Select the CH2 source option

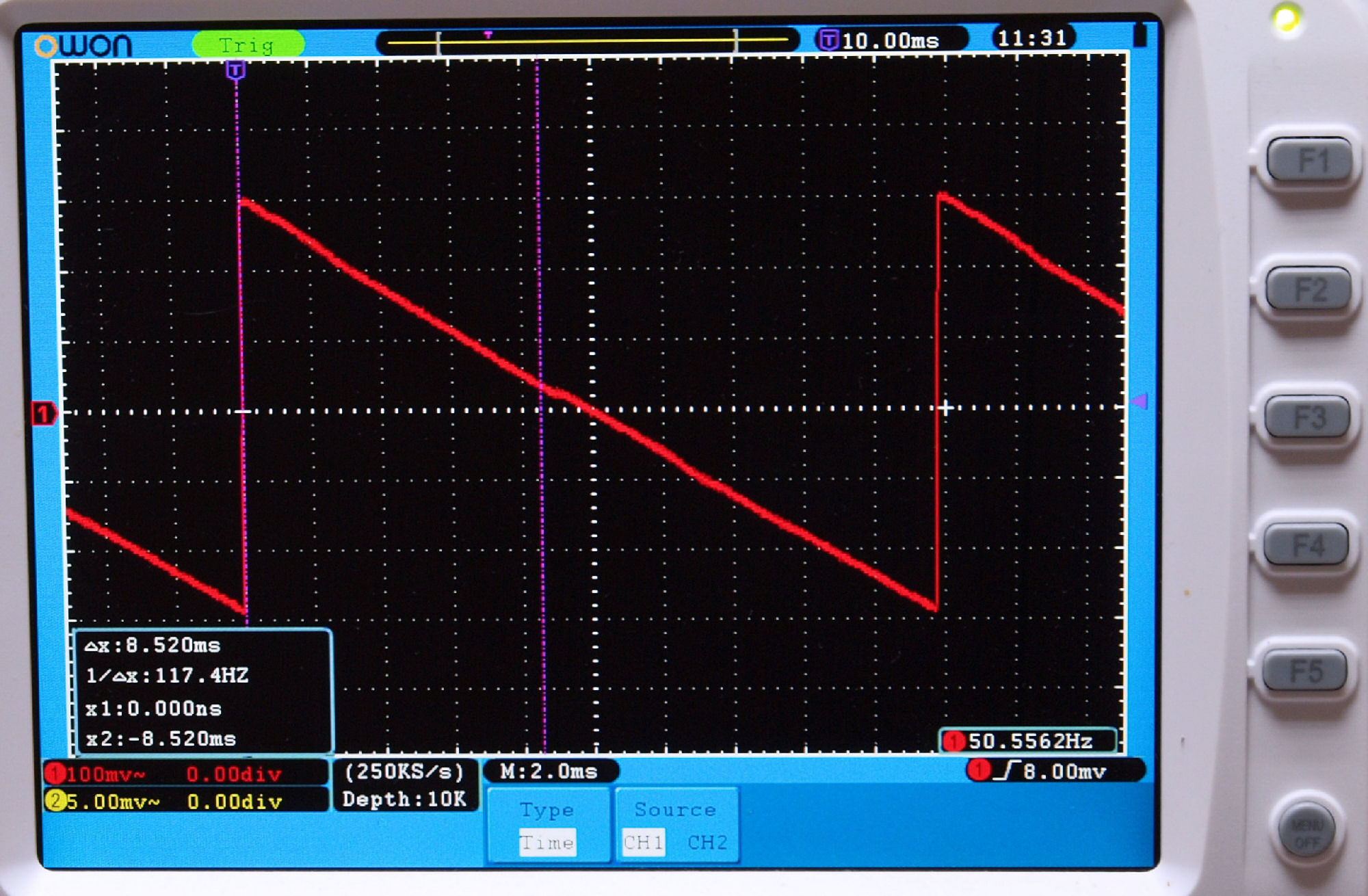point(707,842)
